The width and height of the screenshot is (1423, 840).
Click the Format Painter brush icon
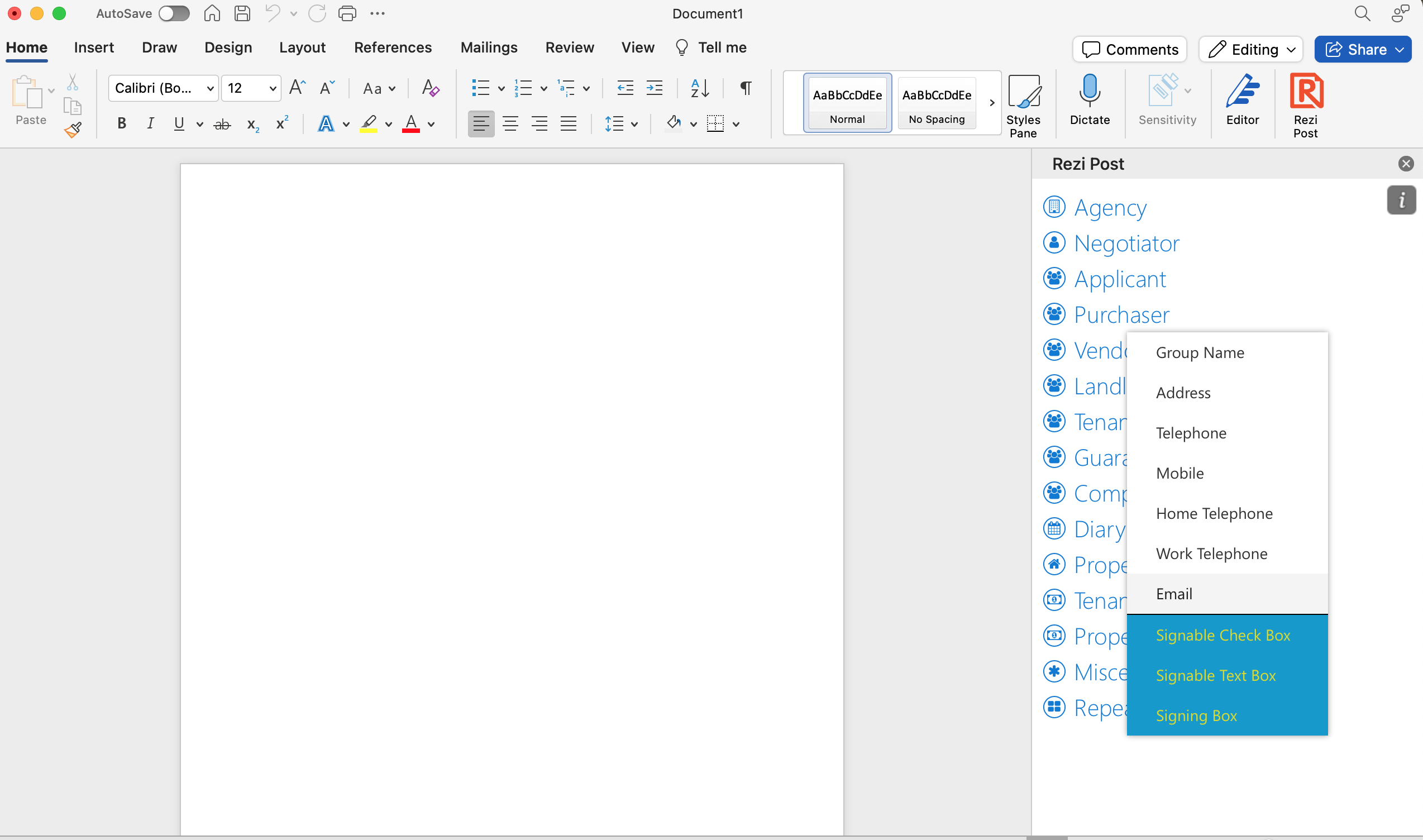(x=73, y=130)
